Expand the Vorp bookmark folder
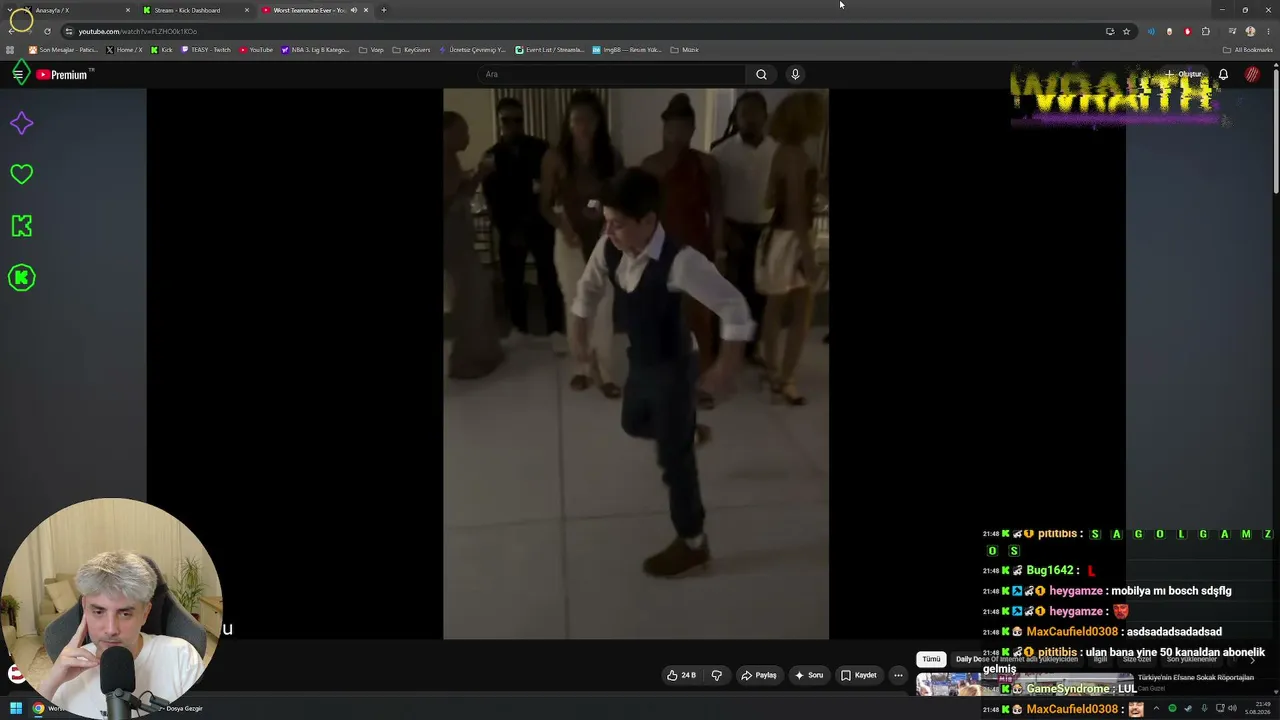Image resolution: width=1280 pixels, height=720 pixels. pyautogui.click(x=371, y=50)
